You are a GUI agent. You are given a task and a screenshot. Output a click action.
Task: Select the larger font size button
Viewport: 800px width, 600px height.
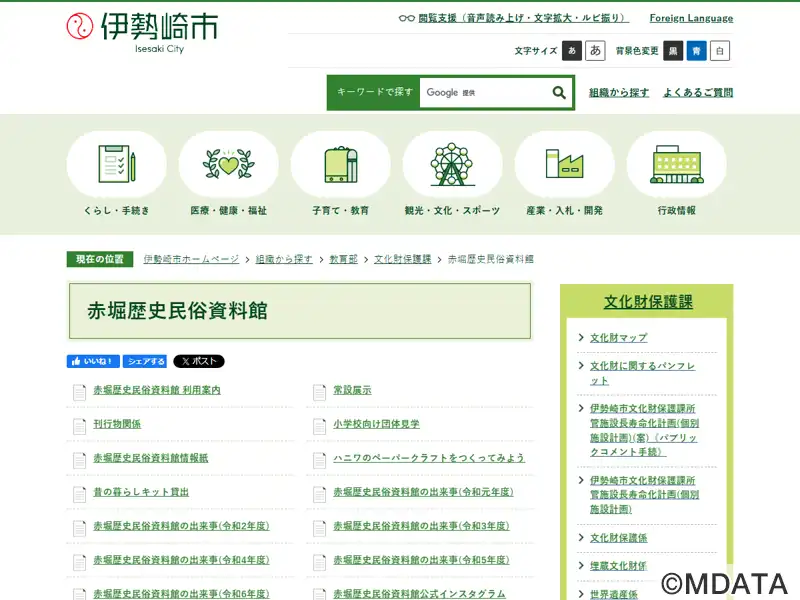click(596, 51)
